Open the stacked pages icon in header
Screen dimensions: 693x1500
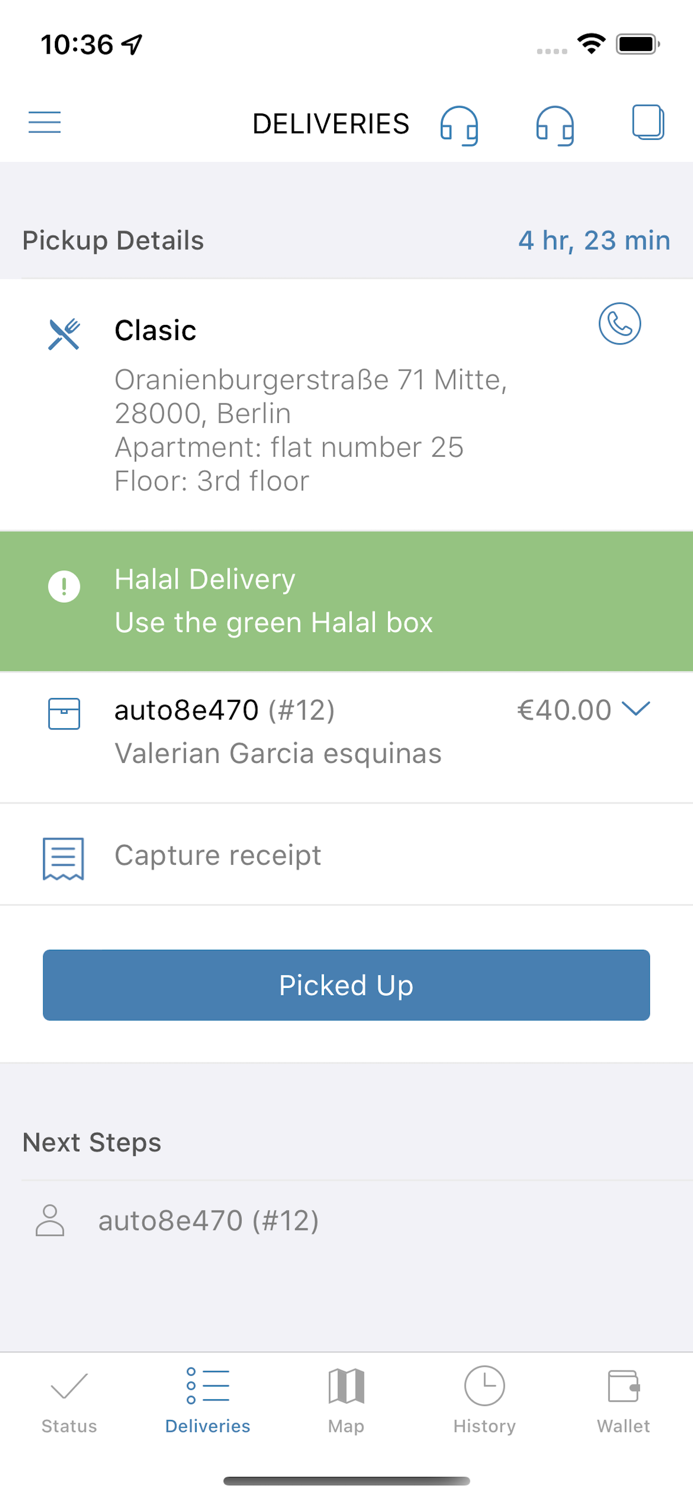648,122
